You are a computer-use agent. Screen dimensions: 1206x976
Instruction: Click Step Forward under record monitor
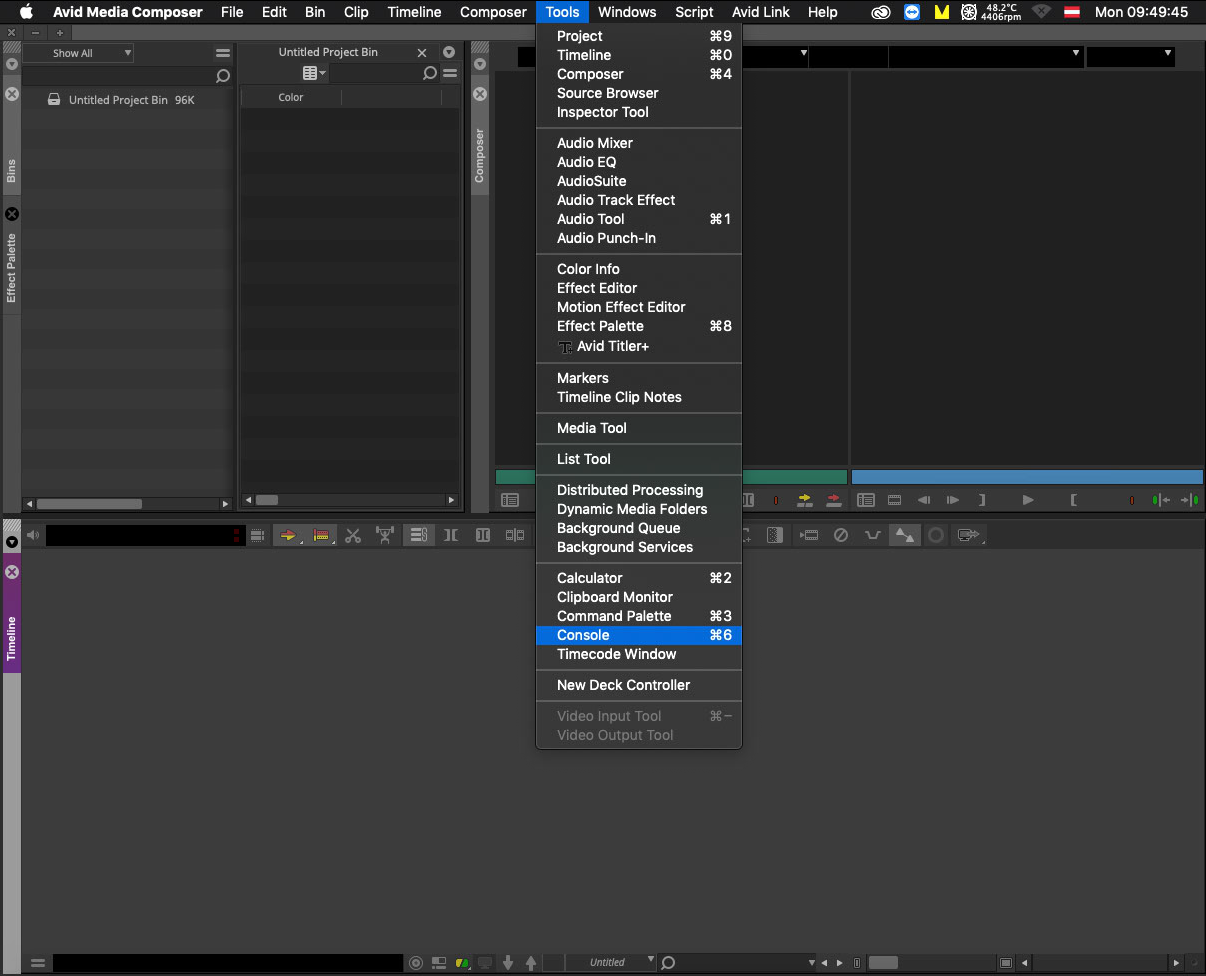953,500
